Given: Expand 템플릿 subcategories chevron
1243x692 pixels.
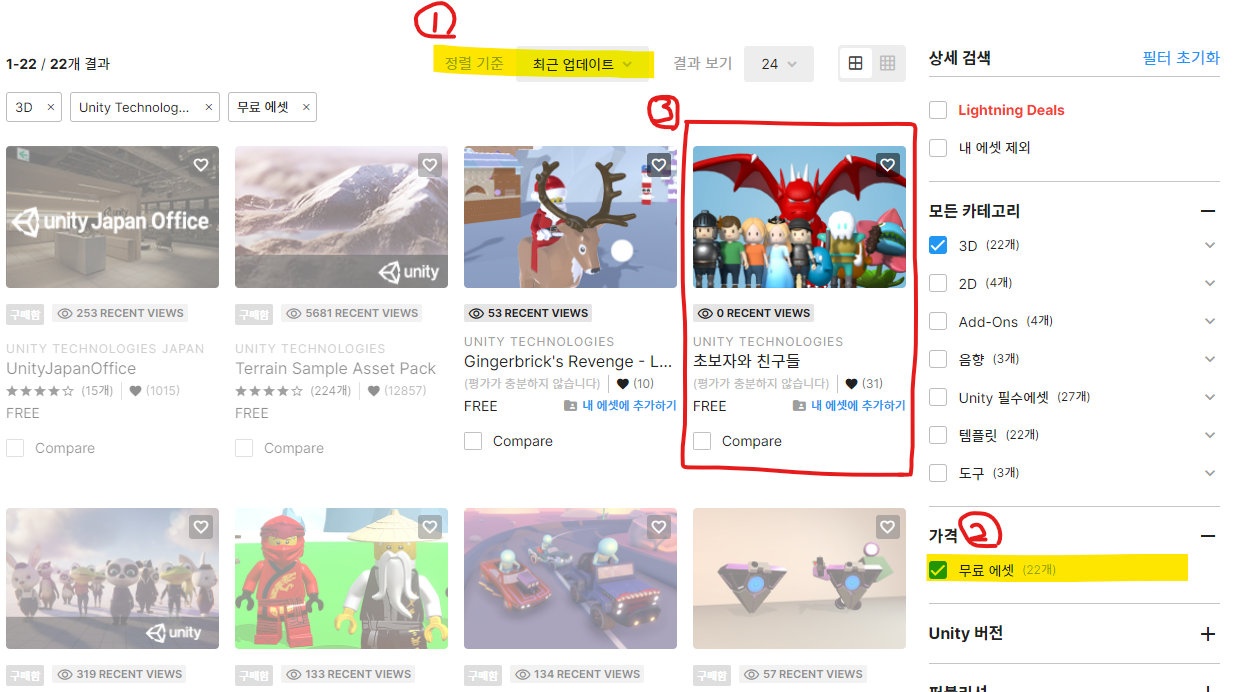Looking at the screenshot, I should click(1210, 435).
